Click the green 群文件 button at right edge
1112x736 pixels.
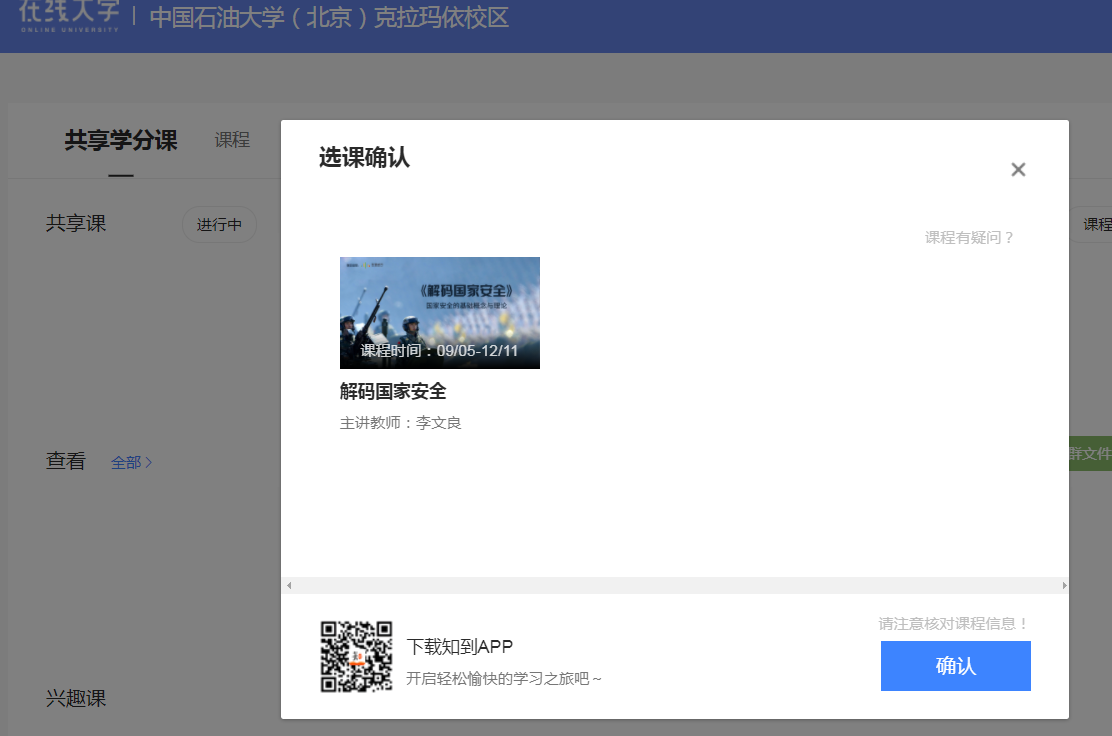click(x=1090, y=454)
